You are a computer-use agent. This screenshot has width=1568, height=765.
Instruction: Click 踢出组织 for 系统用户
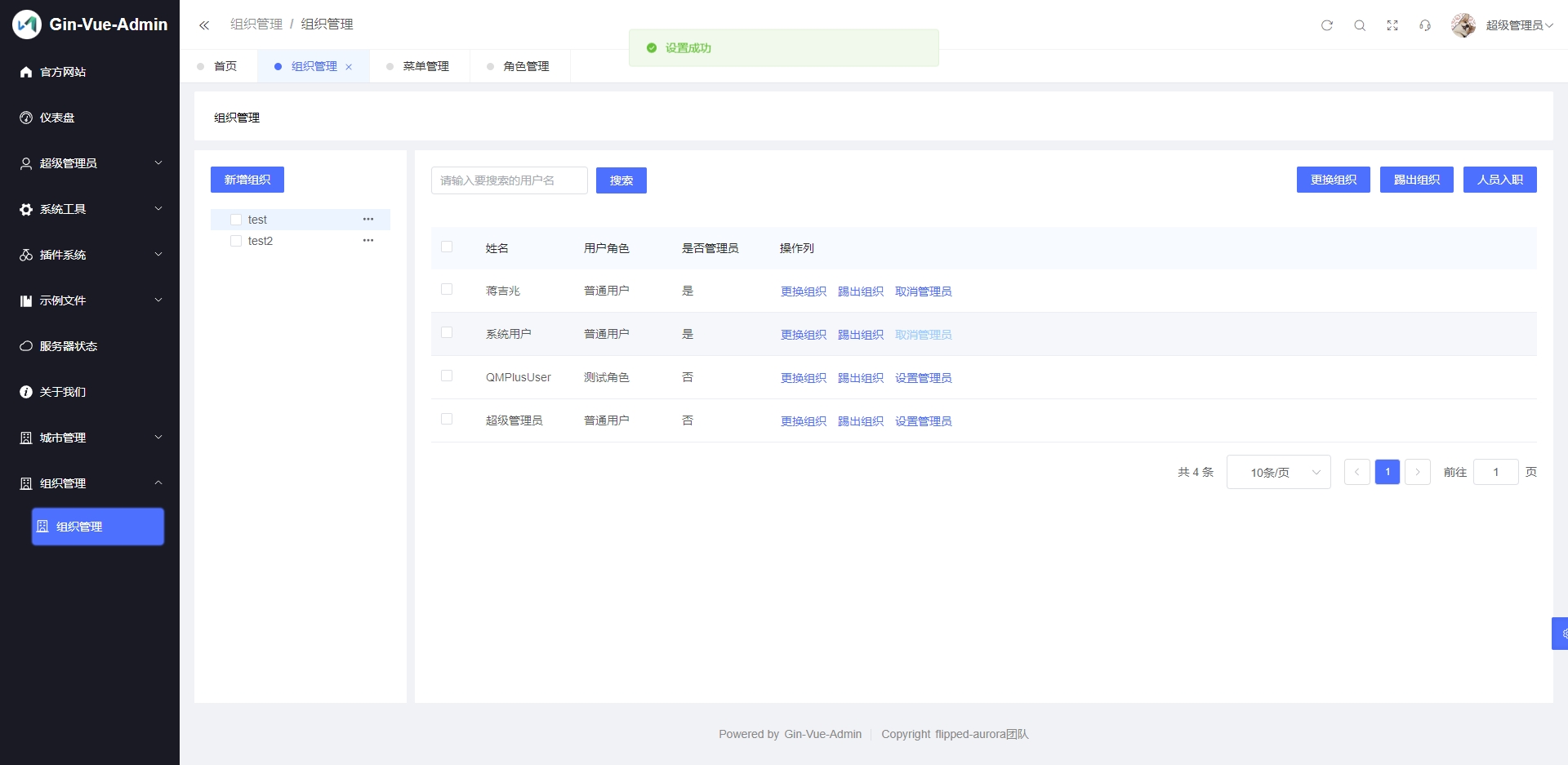861,335
